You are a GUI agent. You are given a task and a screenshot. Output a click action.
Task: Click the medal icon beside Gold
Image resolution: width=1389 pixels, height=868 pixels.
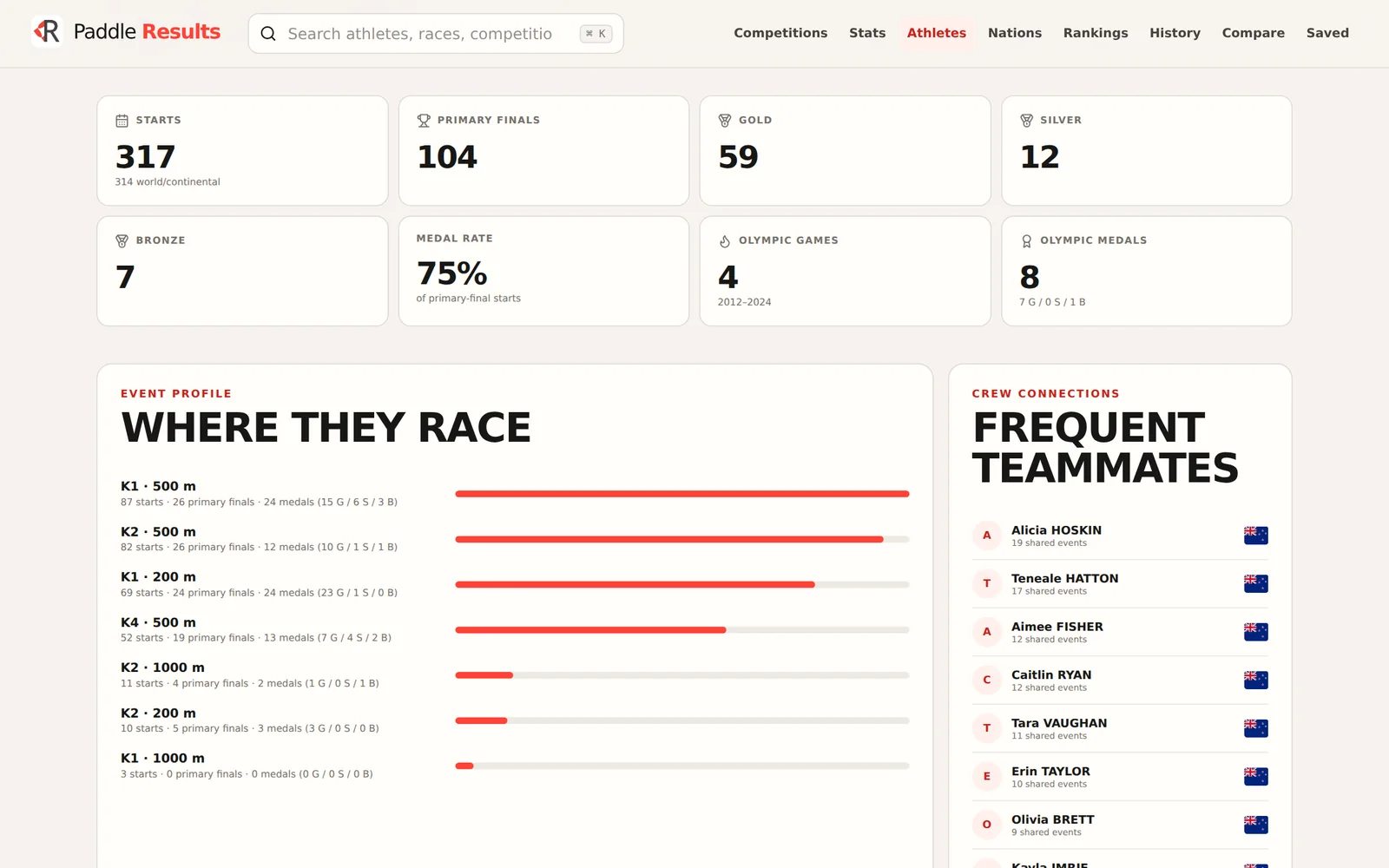(725, 121)
